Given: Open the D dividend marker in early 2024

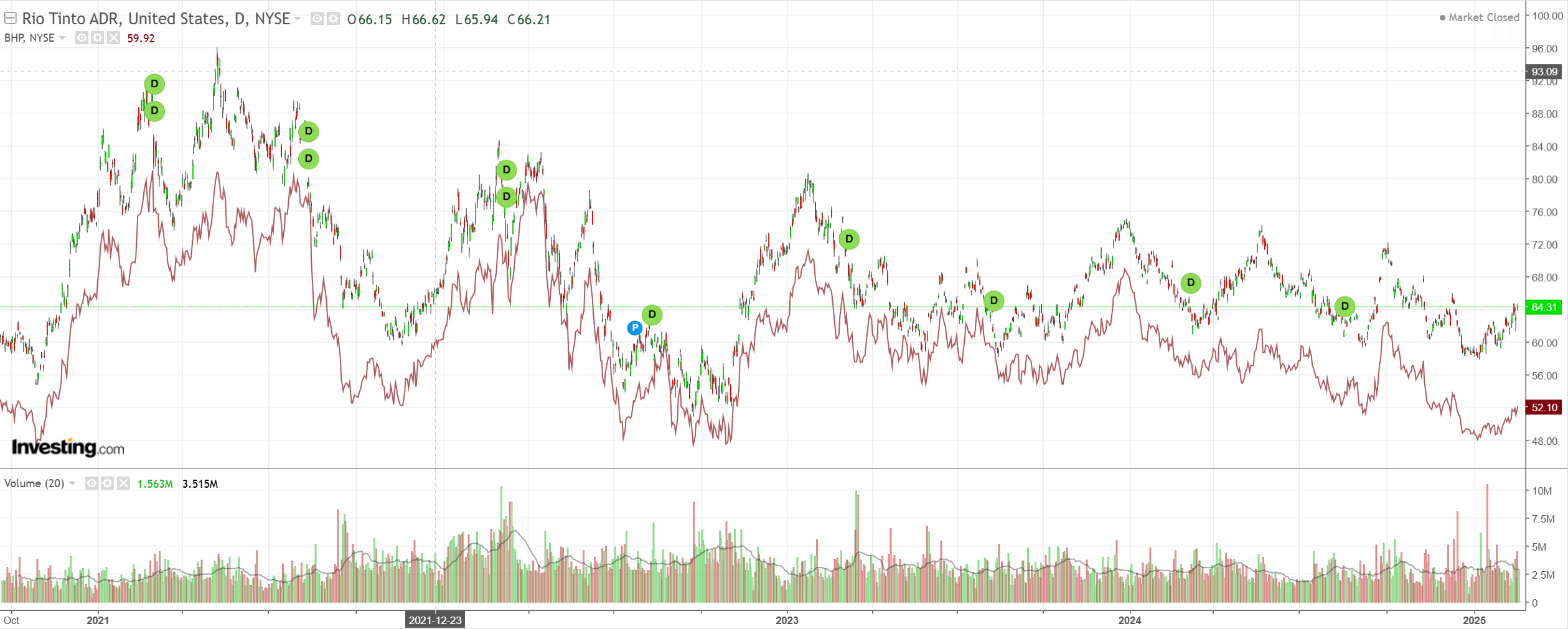Looking at the screenshot, I should [x=1191, y=283].
